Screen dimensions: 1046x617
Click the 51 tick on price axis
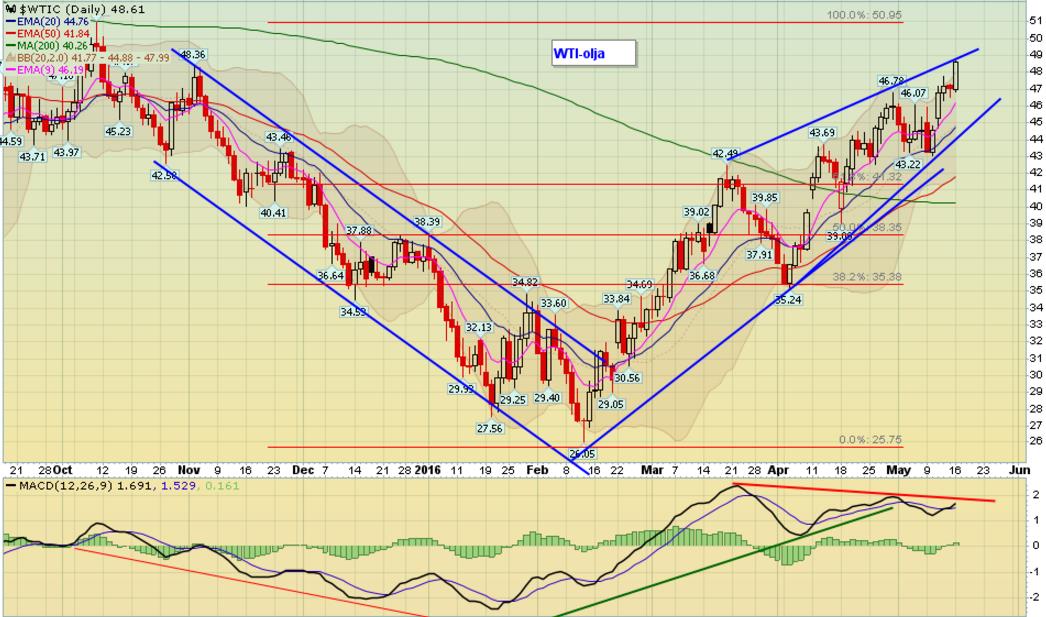pyautogui.click(x=1036, y=21)
